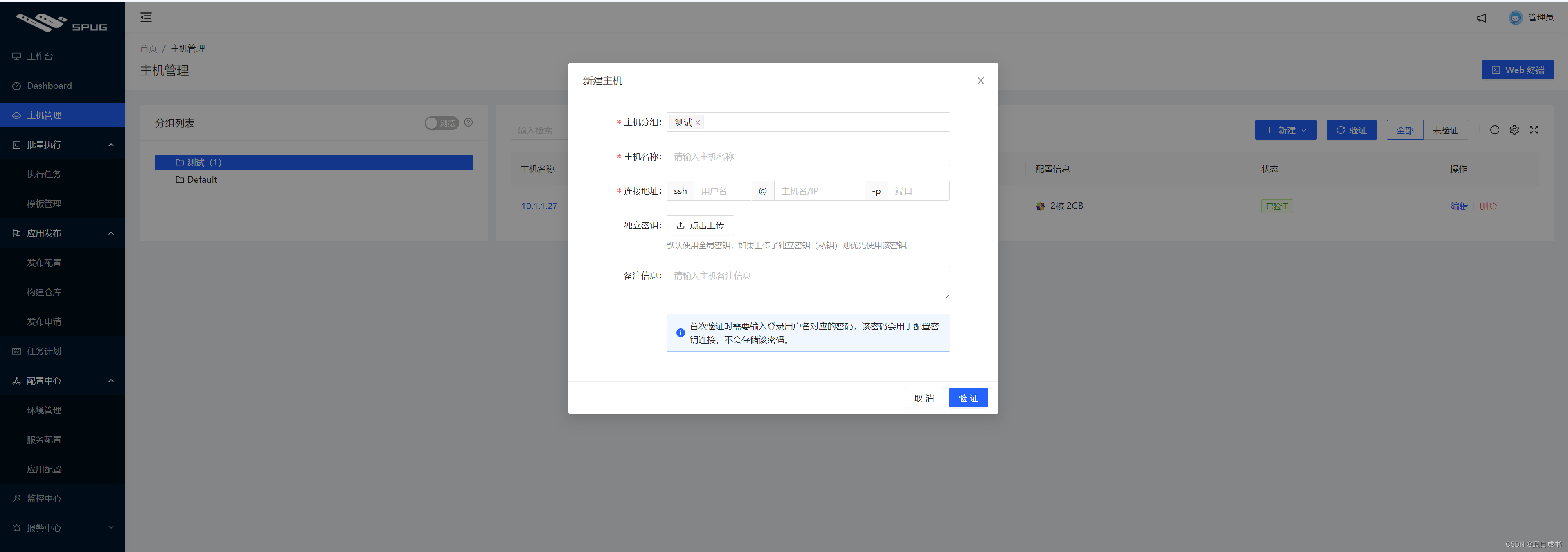Click the help question mark beside group toggle
The image size is (1568, 552).
pyautogui.click(x=468, y=122)
